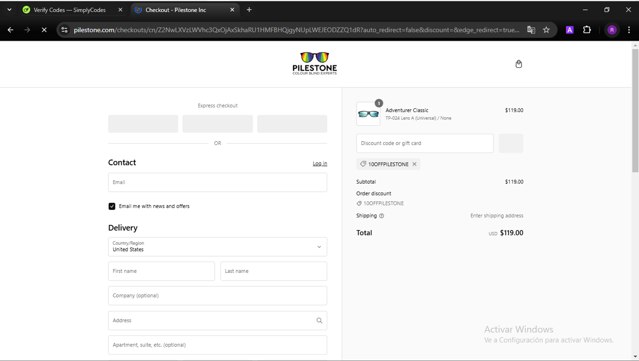The height and width of the screenshot is (361, 639).
Task: Open a new browser tab
Action: [x=249, y=10]
